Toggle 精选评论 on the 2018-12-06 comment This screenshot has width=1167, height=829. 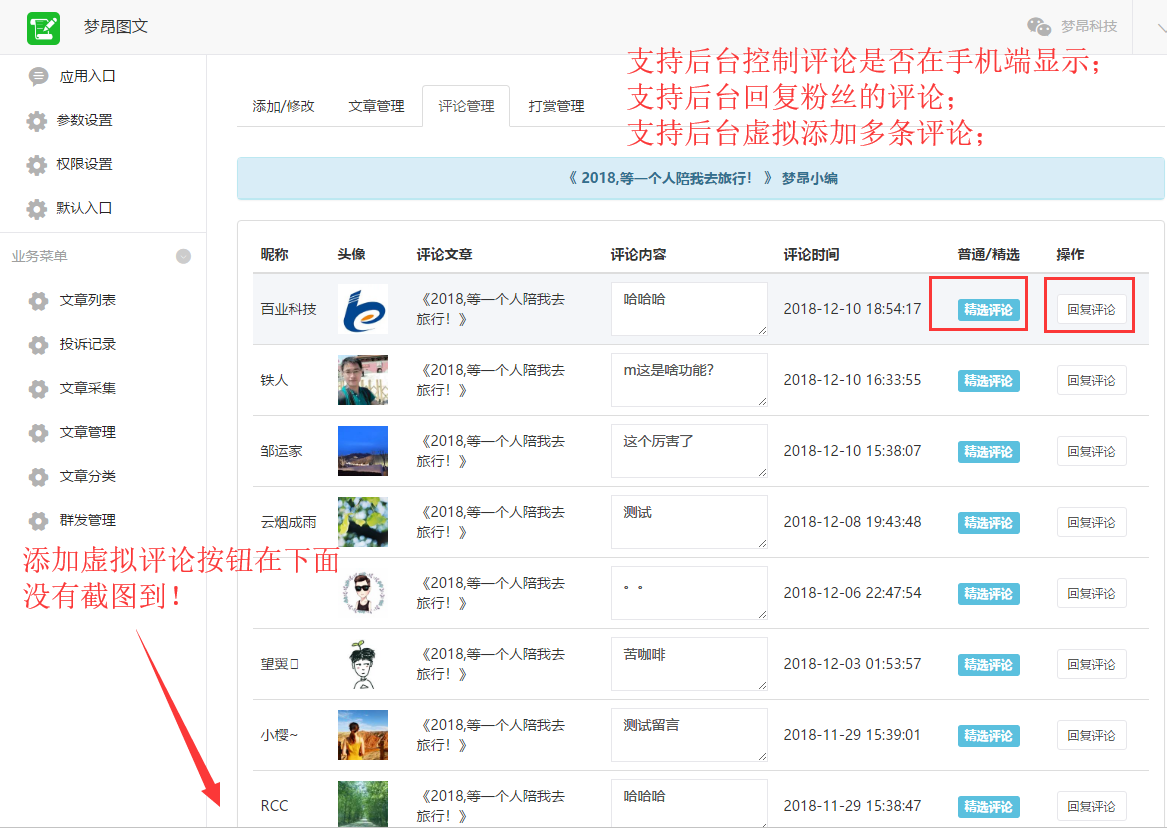(x=988, y=594)
